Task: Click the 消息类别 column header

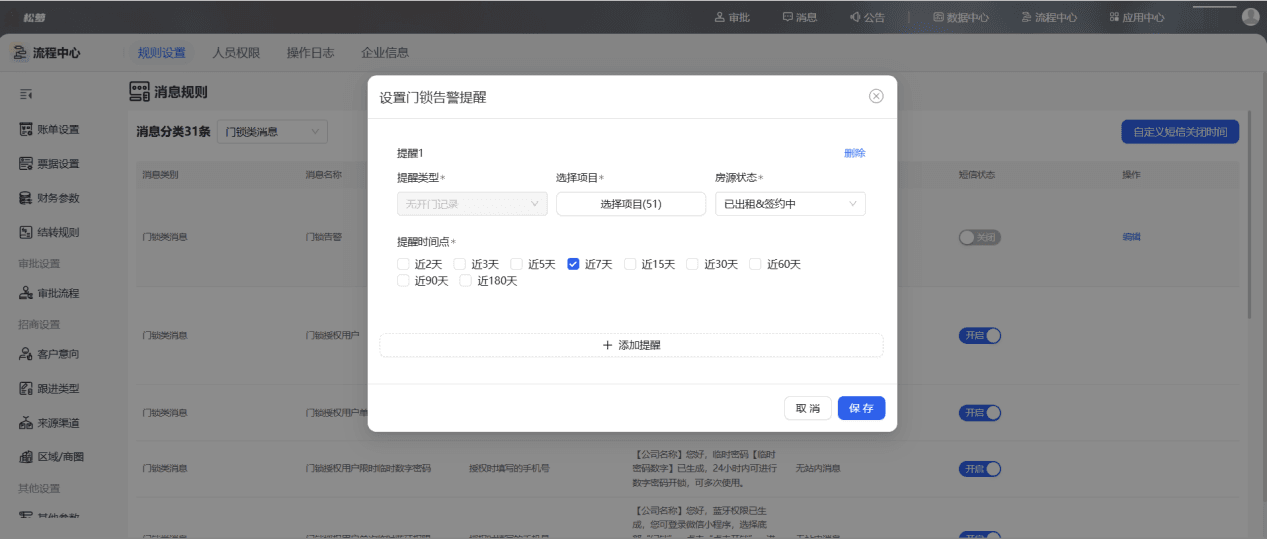Action: [160, 174]
